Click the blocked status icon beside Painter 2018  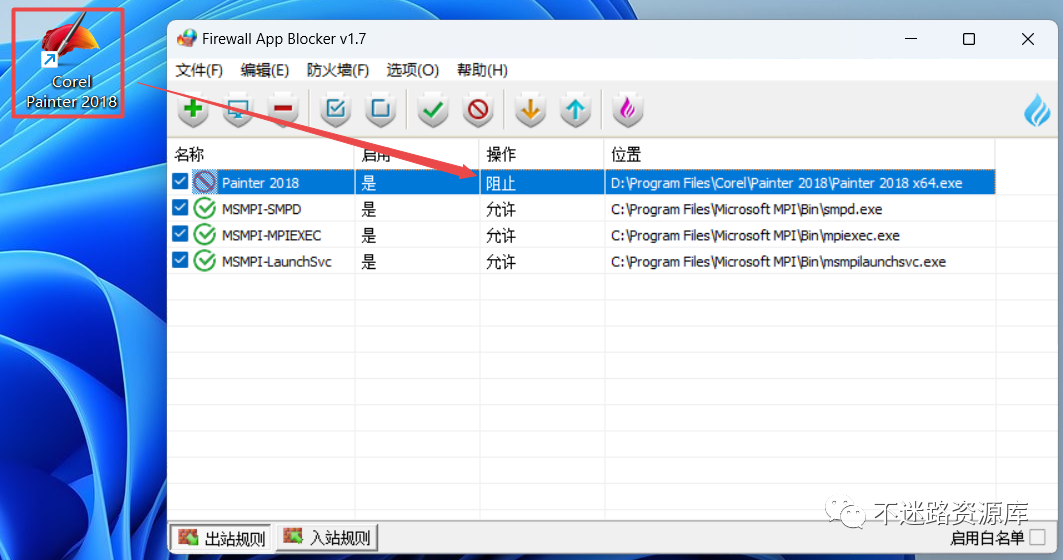click(x=205, y=182)
